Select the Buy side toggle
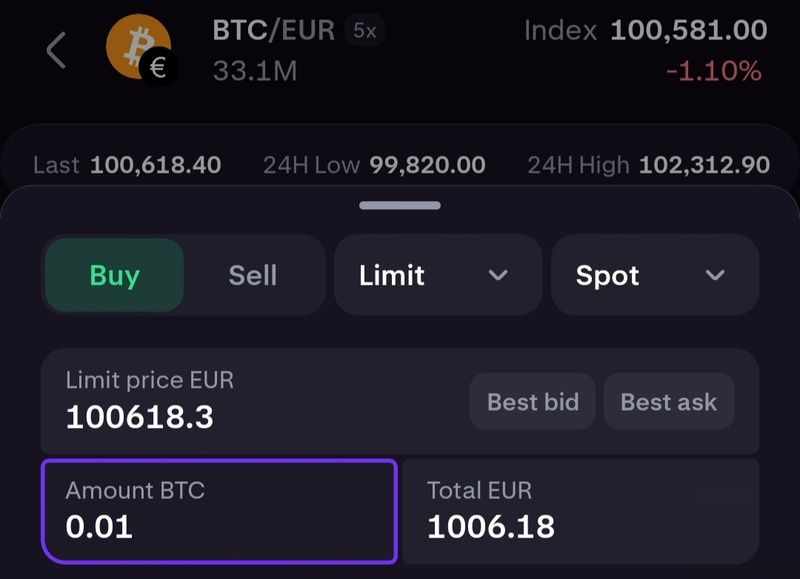Screen dimensions: 800x579 114,275
